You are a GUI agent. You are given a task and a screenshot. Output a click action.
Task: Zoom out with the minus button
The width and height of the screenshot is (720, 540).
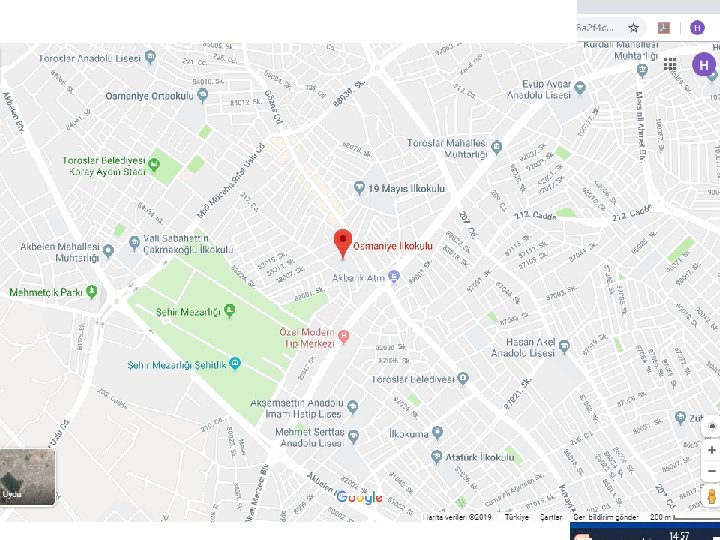pos(711,471)
